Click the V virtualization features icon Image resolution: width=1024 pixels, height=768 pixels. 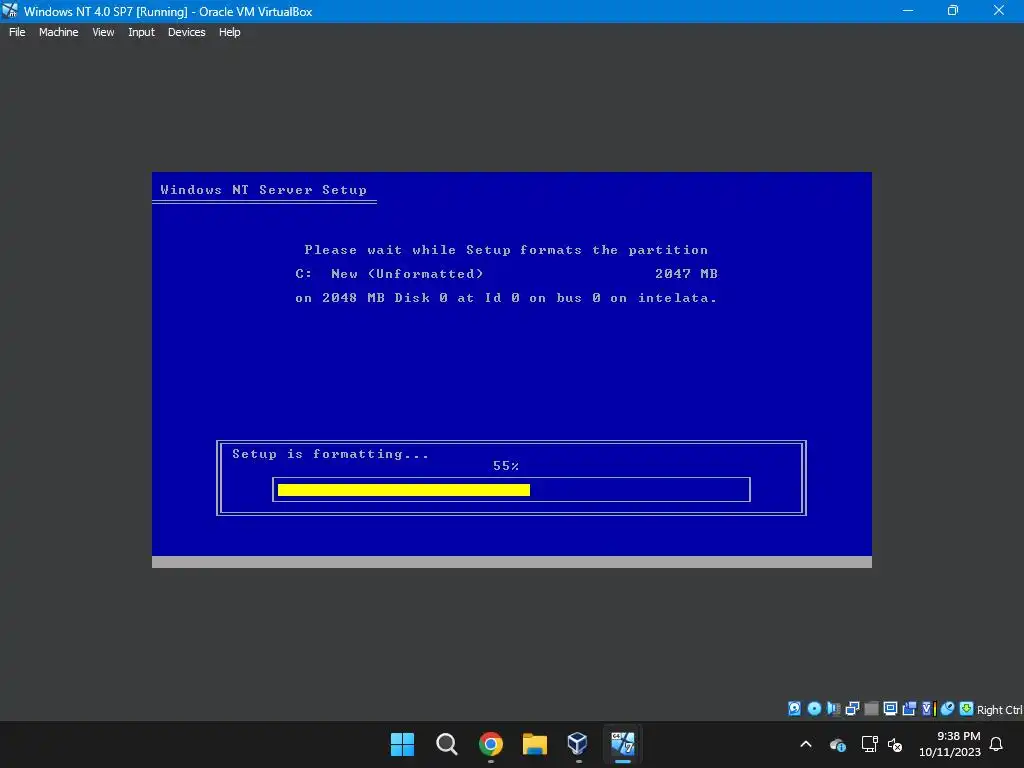point(928,709)
